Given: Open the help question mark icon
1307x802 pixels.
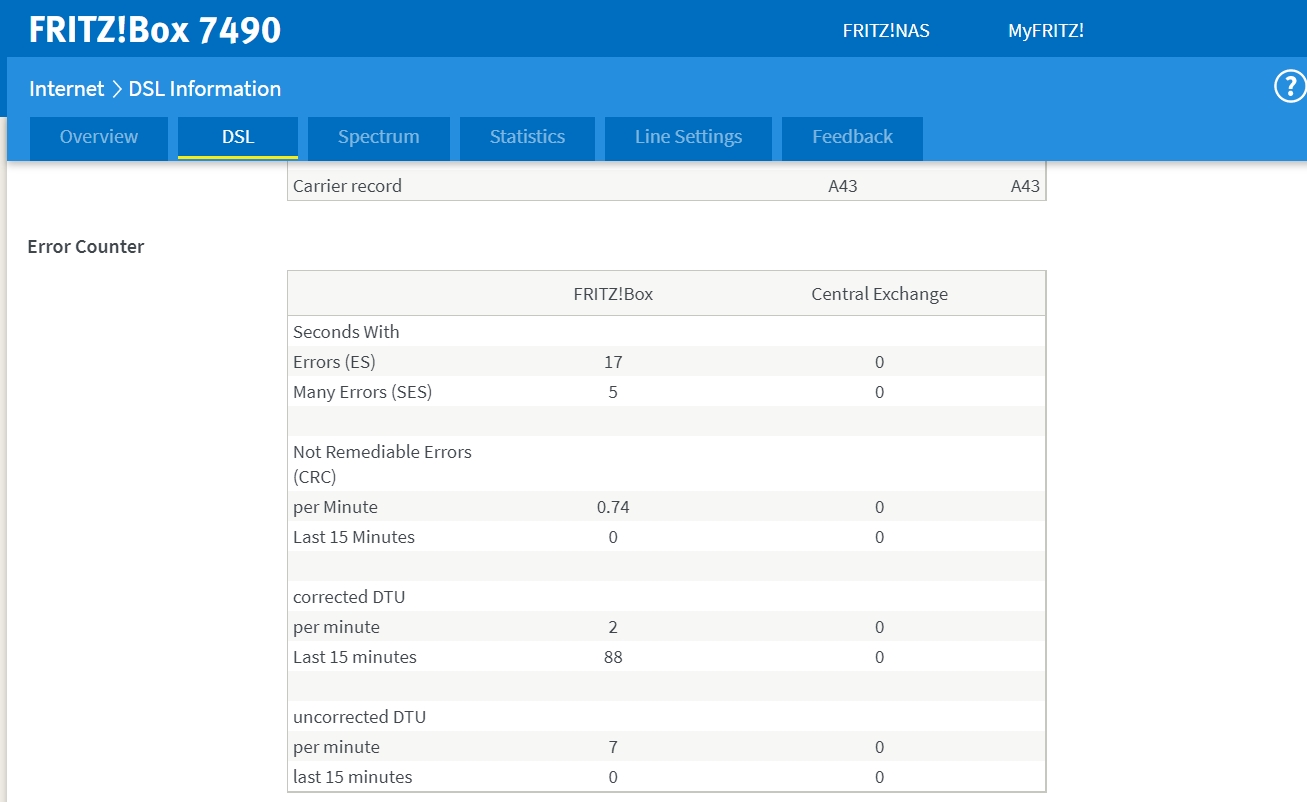Looking at the screenshot, I should 1289,88.
